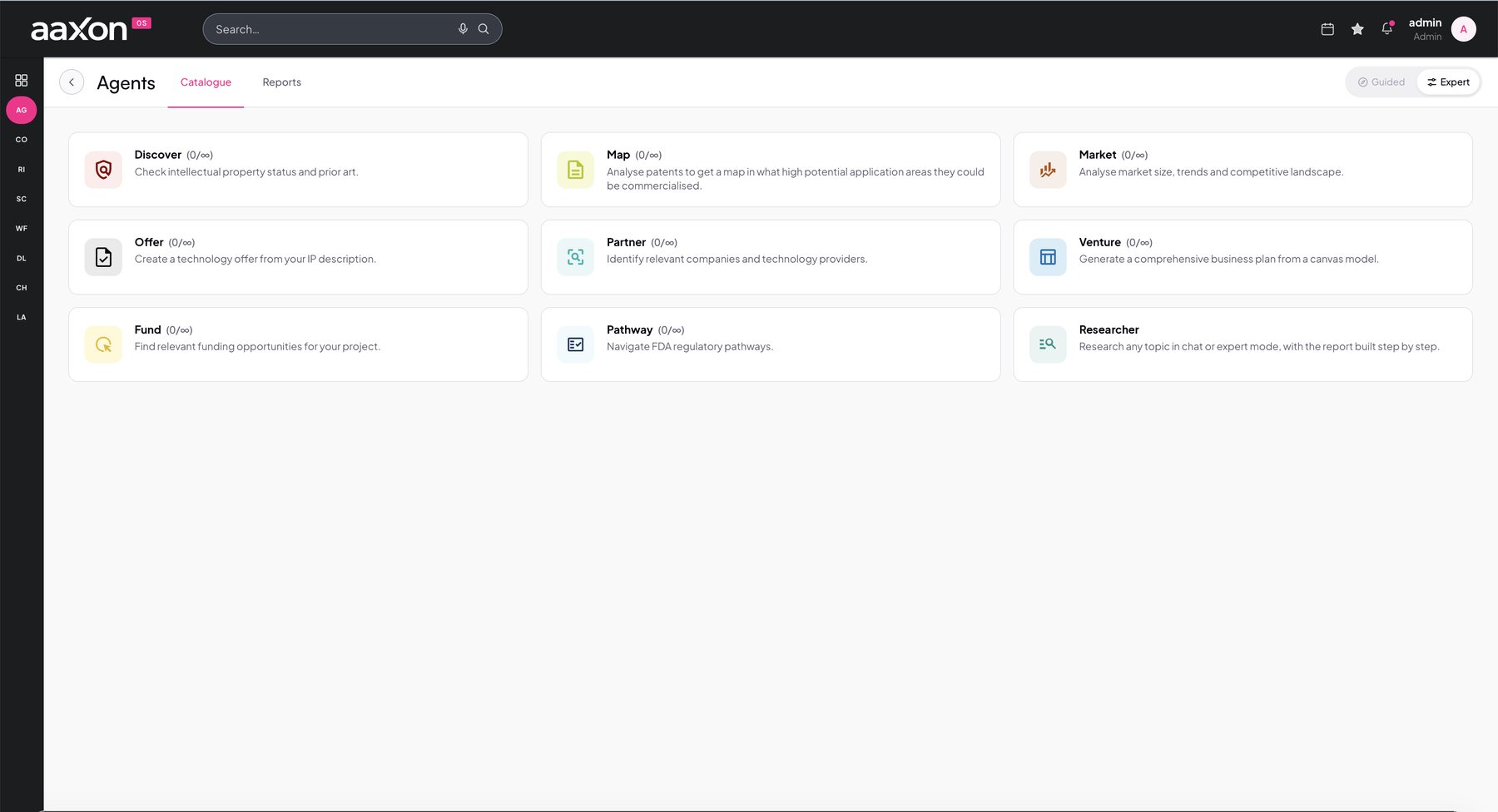Open the RI sidebar item
Viewport: 1498px width, 812px height.
(22, 170)
